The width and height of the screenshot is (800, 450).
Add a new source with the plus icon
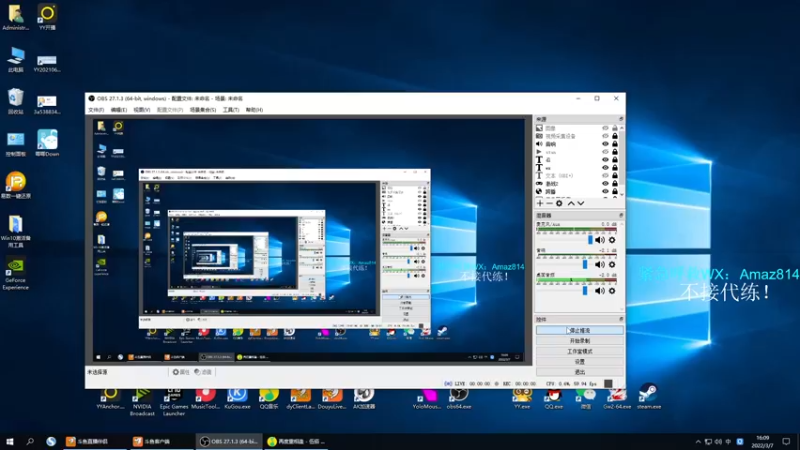click(540, 203)
